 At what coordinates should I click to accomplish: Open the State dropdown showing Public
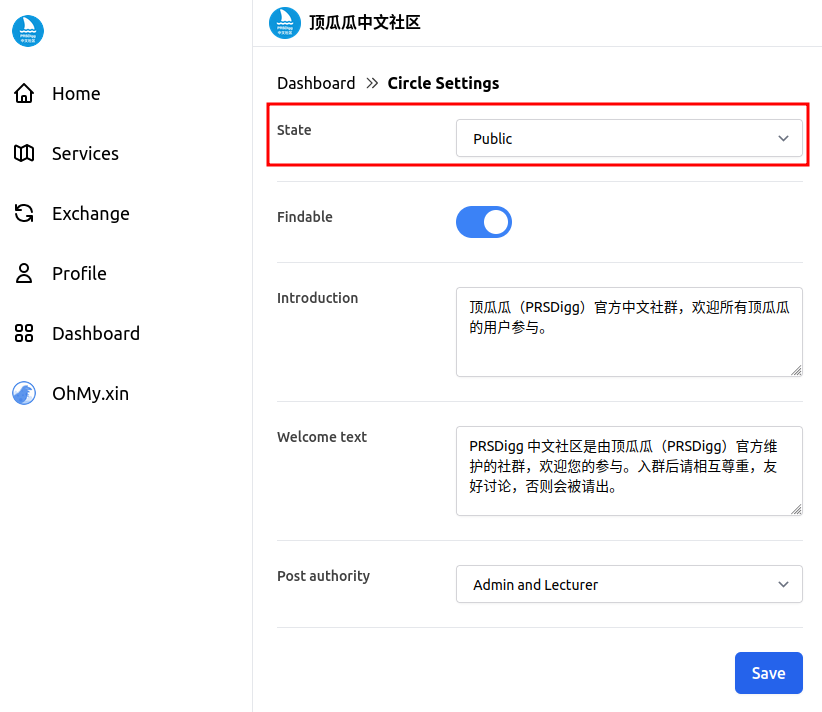pyautogui.click(x=628, y=139)
